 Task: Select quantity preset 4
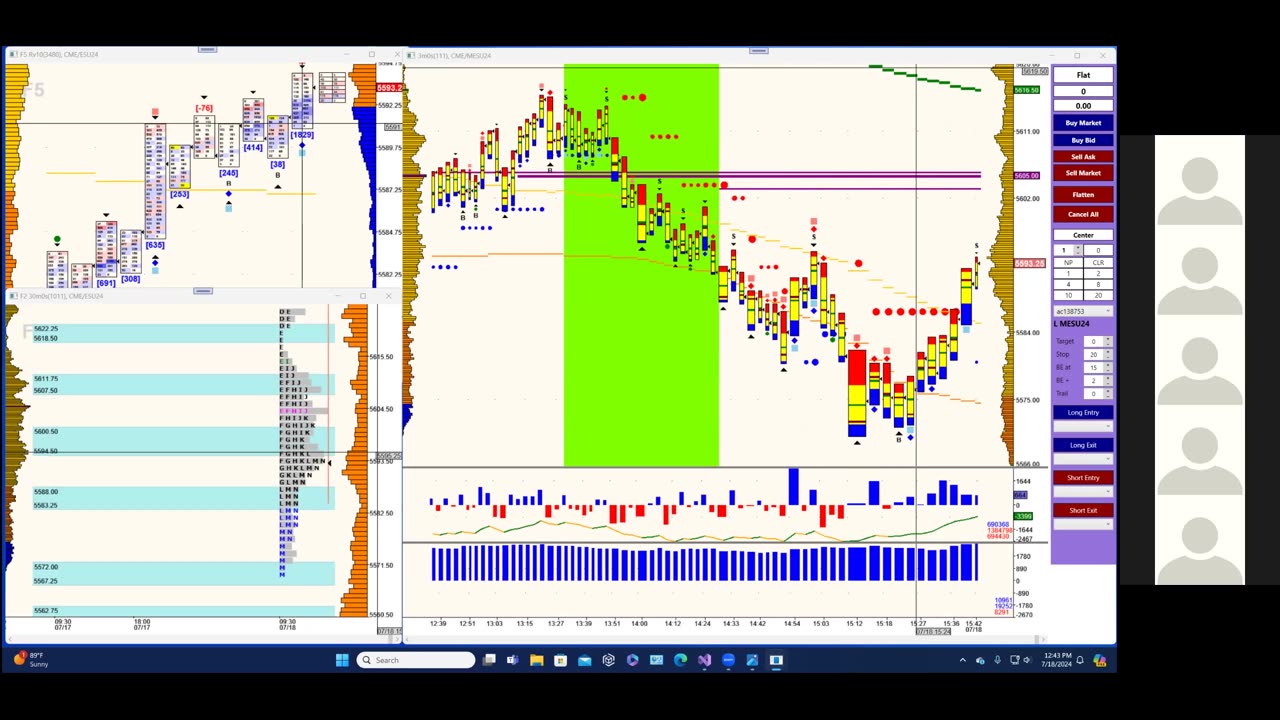point(1068,284)
